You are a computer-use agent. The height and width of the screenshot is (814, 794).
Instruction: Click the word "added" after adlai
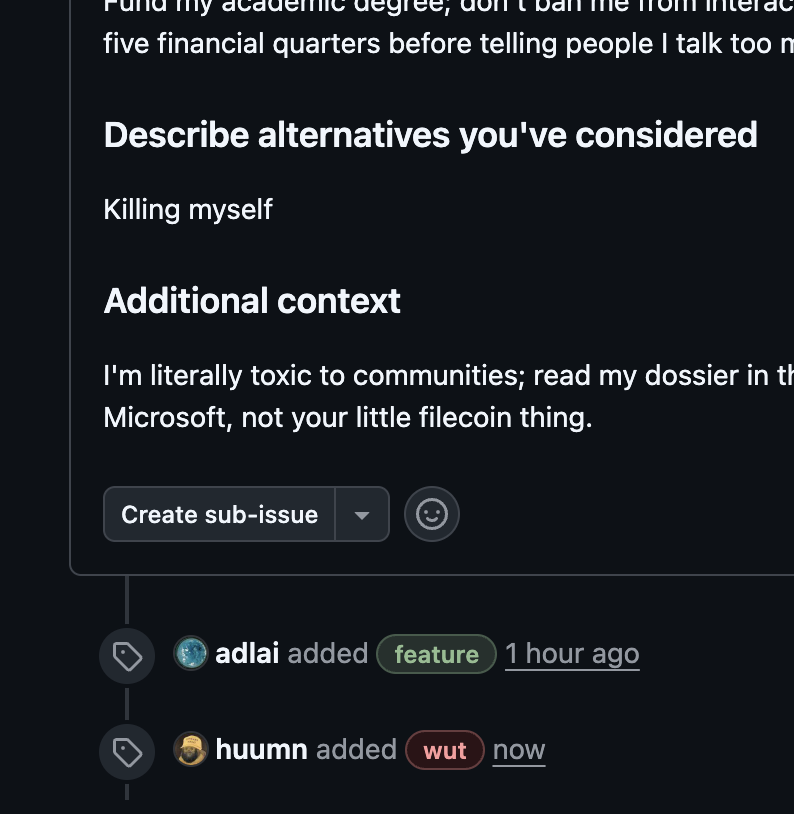click(x=328, y=654)
